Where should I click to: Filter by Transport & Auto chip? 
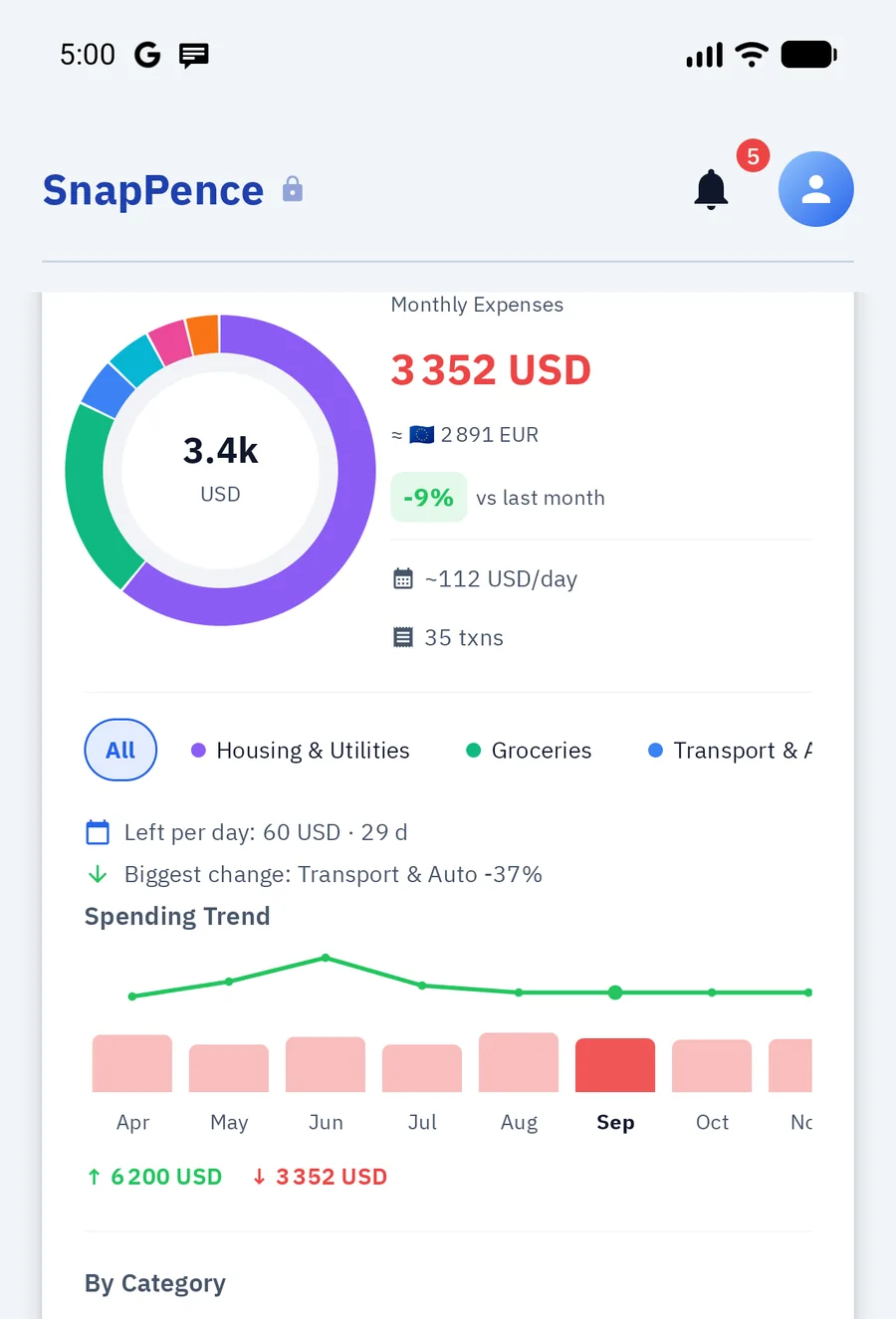click(730, 751)
